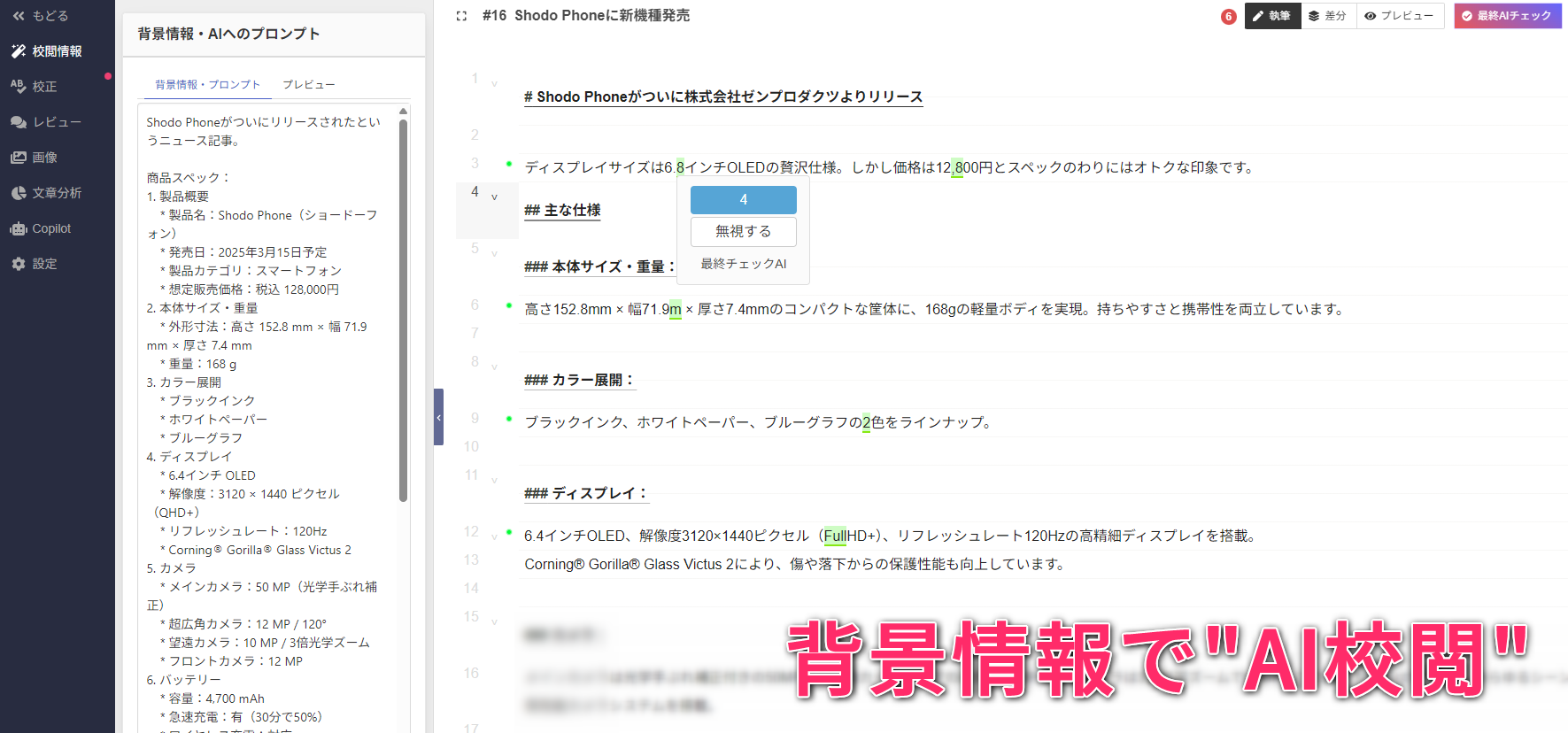Image resolution: width=1568 pixels, height=733 pixels.
Task: Click the green dot beside line 12
Action: (x=509, y=532)
